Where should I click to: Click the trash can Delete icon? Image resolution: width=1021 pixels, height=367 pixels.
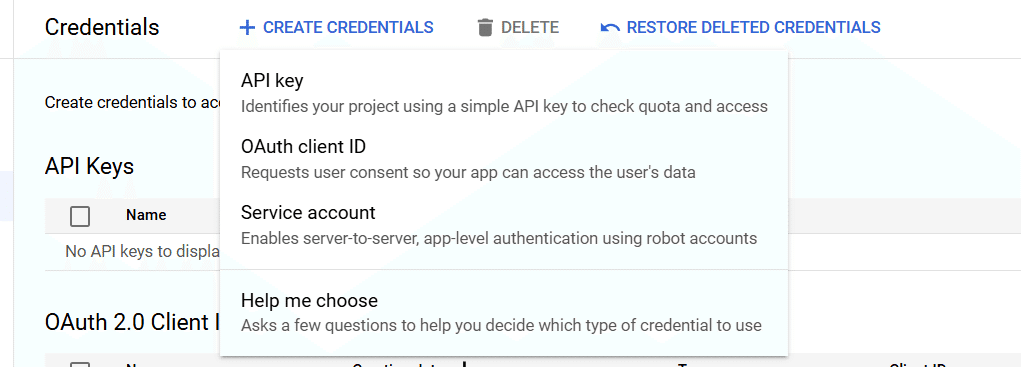(485, 27)
